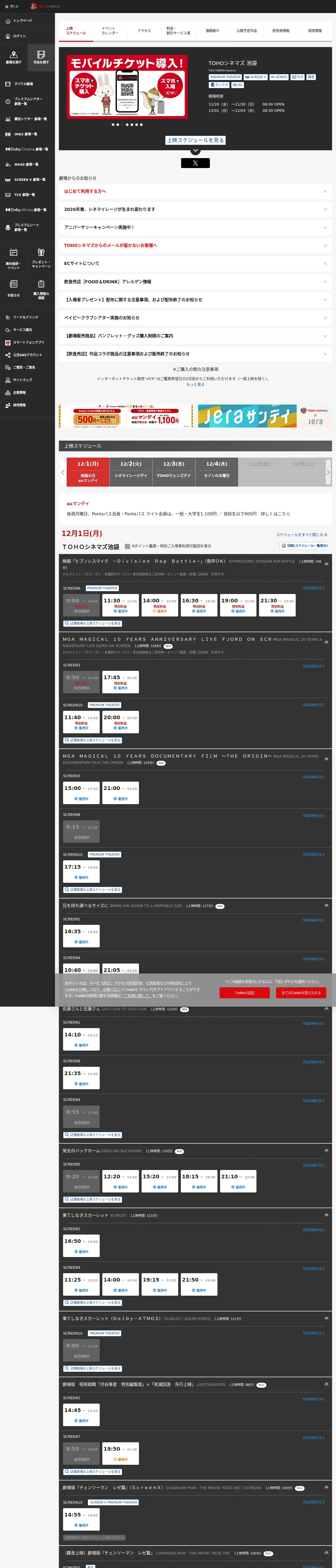
Task: Open Dolby Cinema 劇場一覧 in sidebar
Action: (x=27, y=149)
